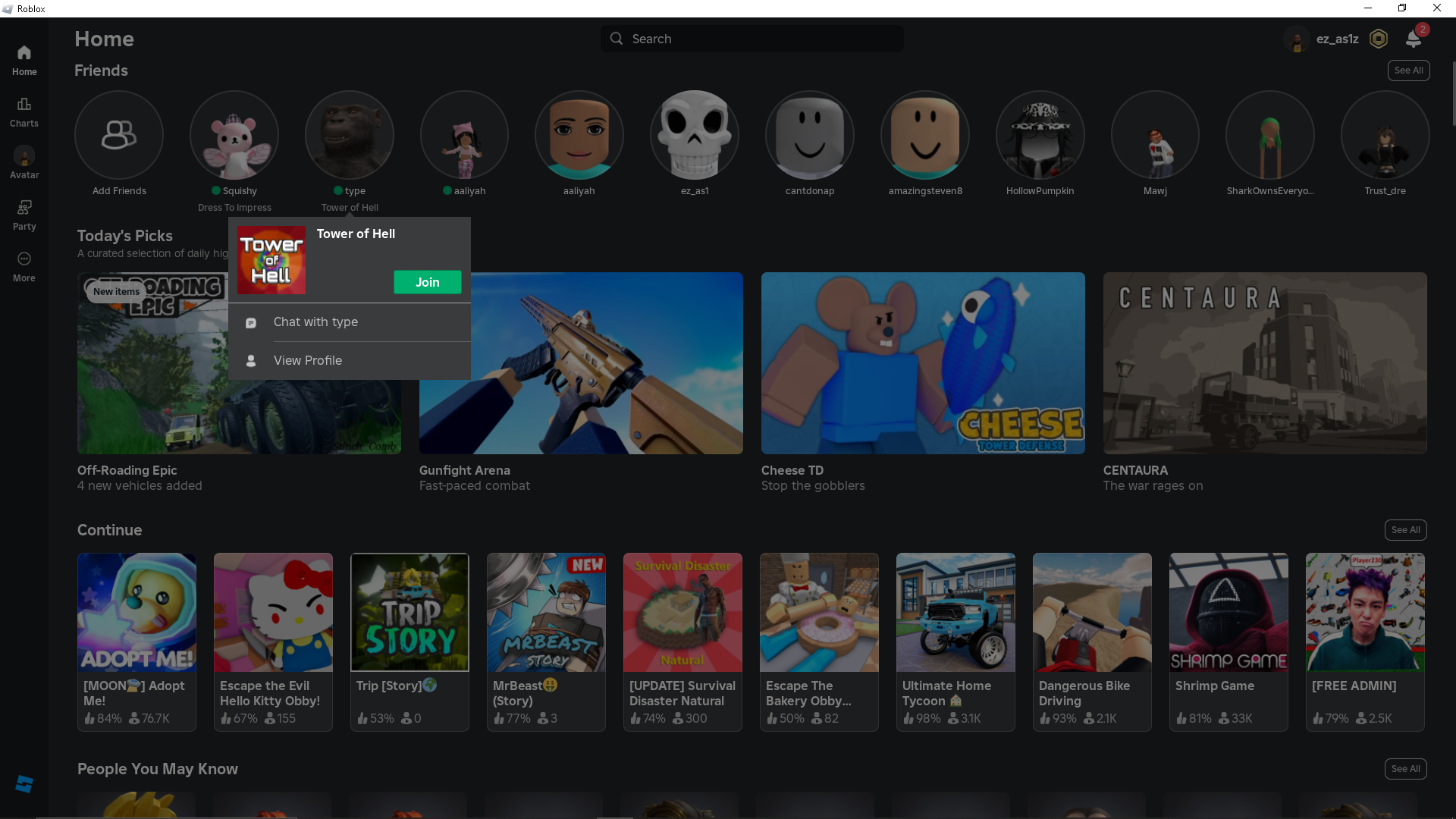Viewport: 1456px width, 819px height.
Task: Click the Off-Roading Epic title text
Action: click(x=127, y=470)
